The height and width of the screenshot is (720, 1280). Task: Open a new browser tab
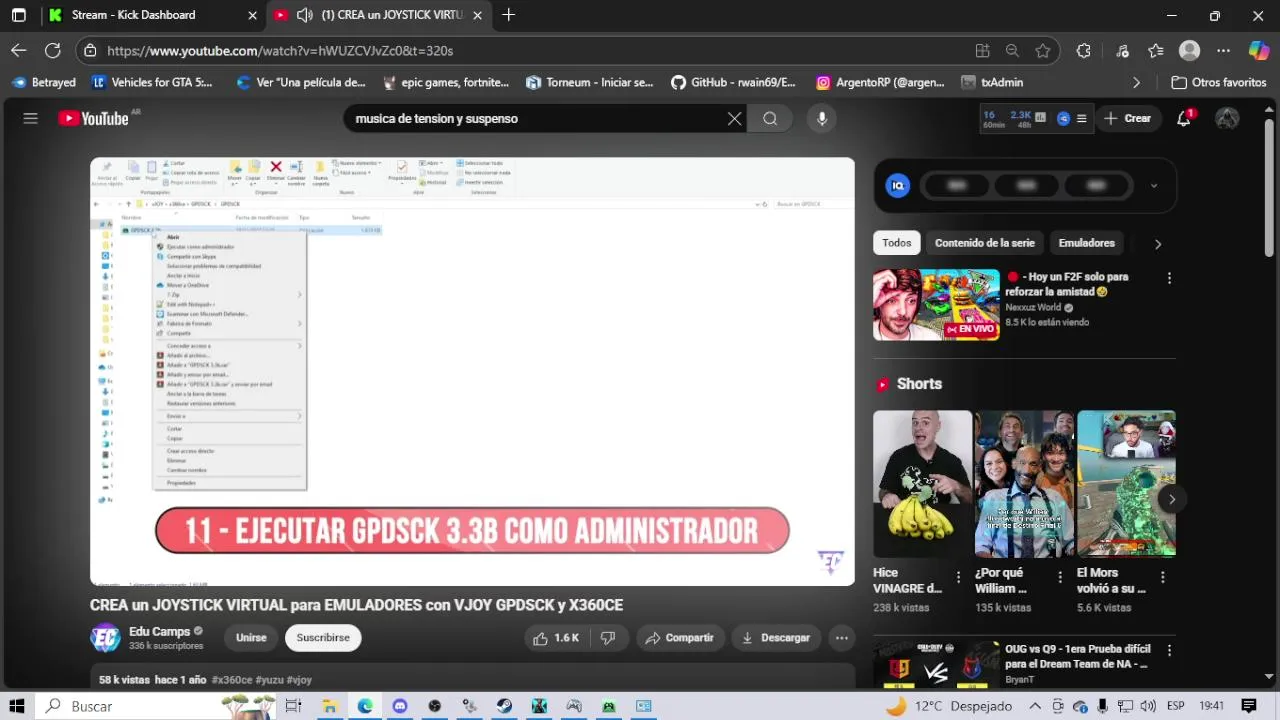[x=508, y=15]
